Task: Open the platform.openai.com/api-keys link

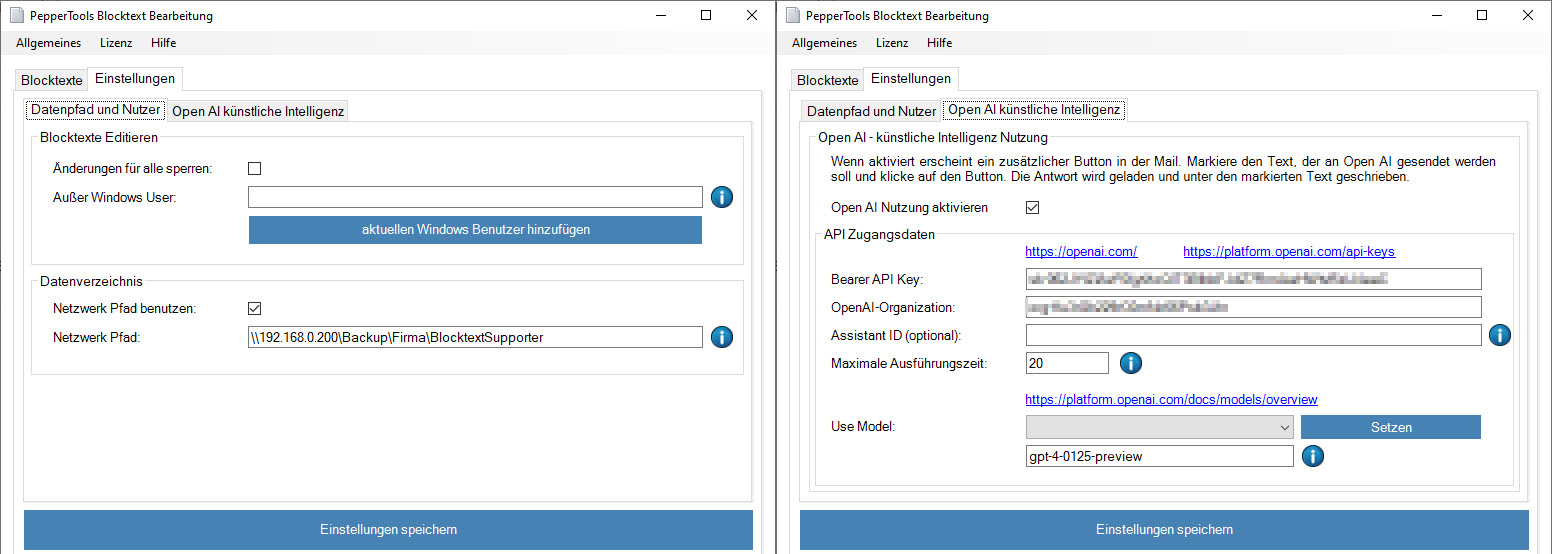Action: (1289, 252)
